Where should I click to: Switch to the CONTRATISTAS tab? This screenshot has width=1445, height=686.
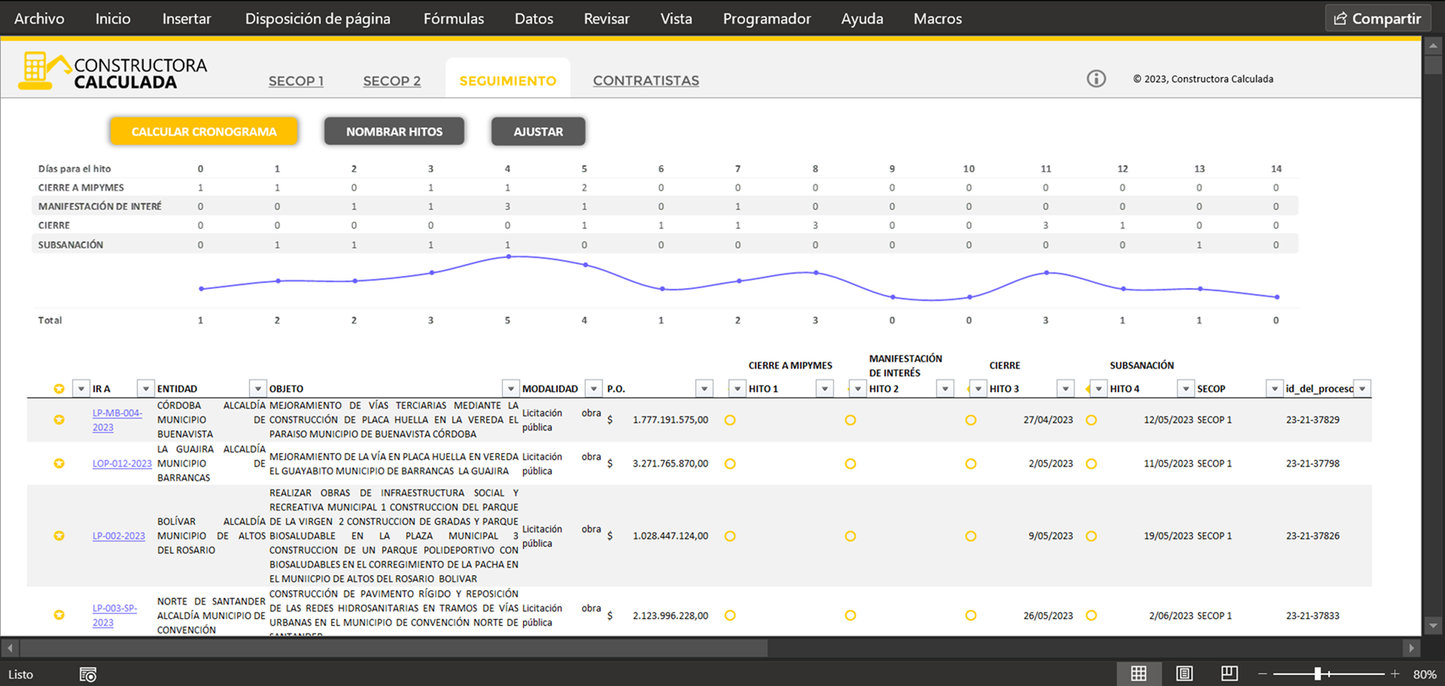(x=645, y=81)
